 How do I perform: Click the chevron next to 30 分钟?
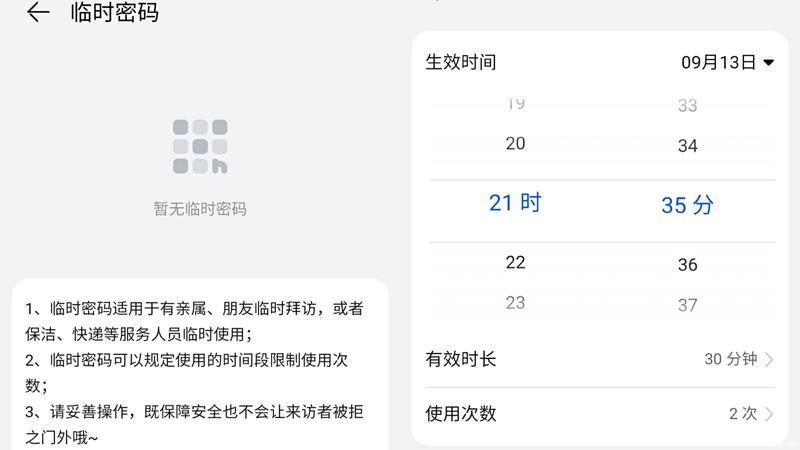point(769,359)
